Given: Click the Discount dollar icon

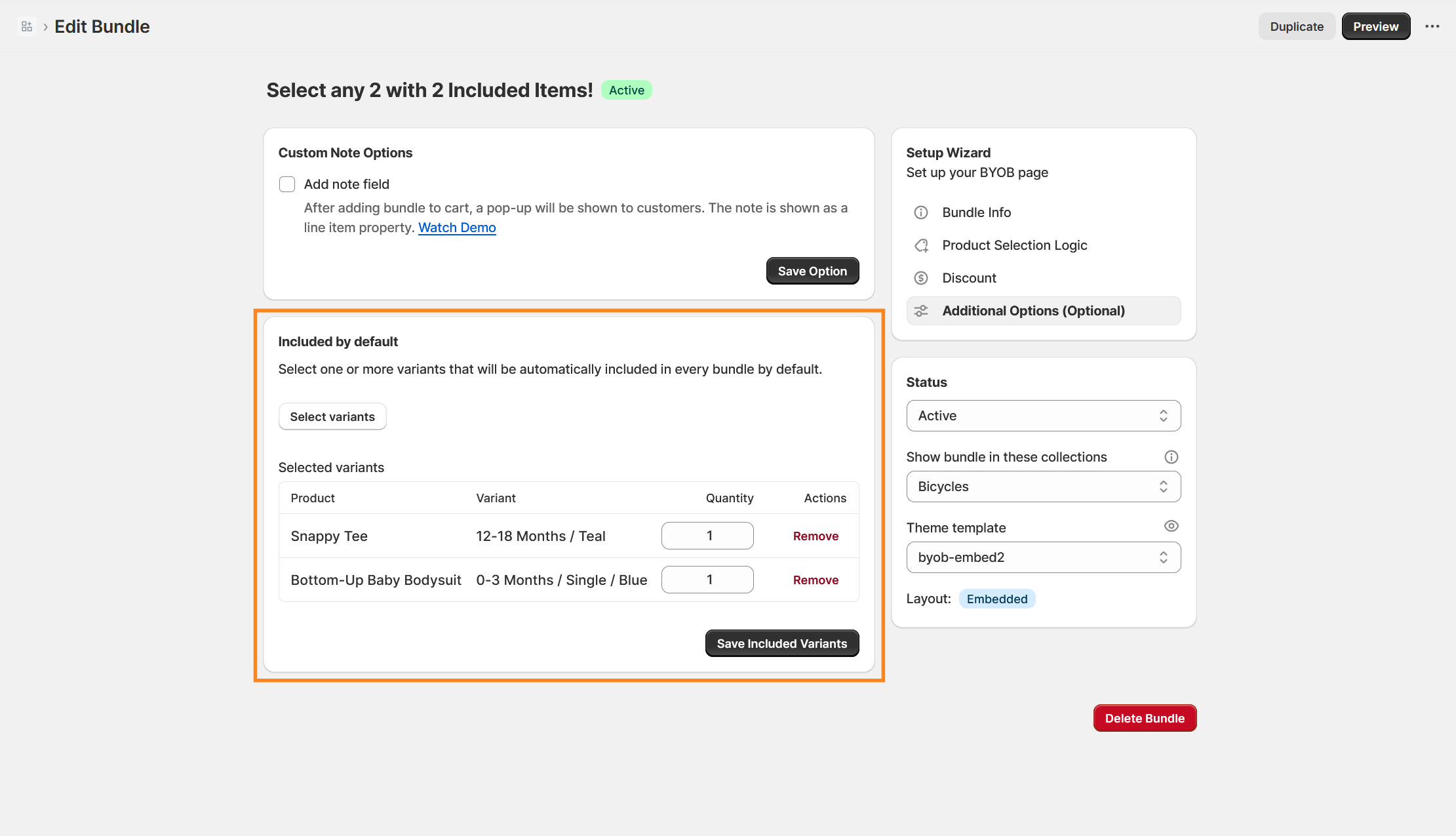Looking at the screenshot, I should pos(921,278).
